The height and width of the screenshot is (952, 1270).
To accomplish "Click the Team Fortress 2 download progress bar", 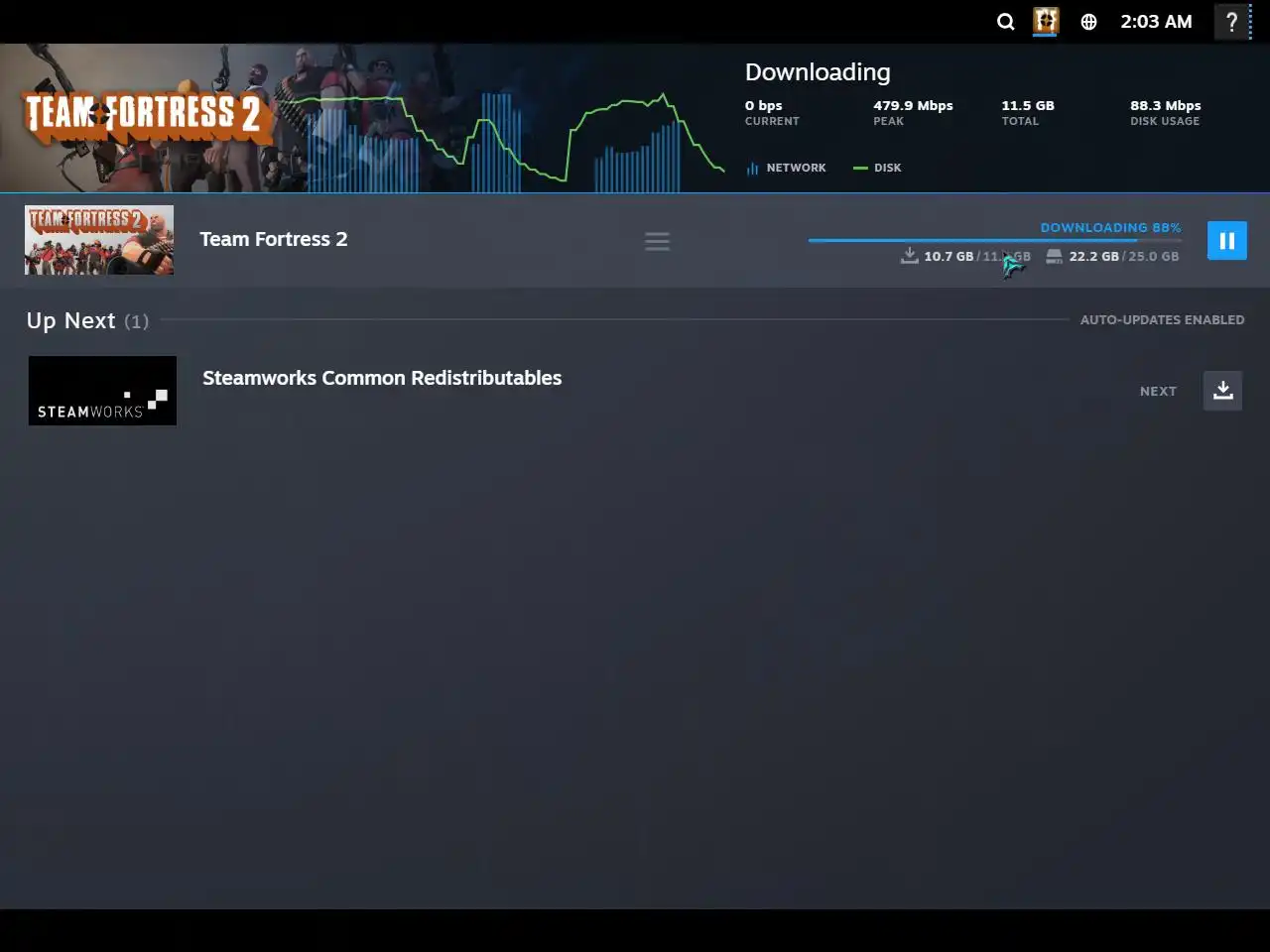I will [994, 240].
